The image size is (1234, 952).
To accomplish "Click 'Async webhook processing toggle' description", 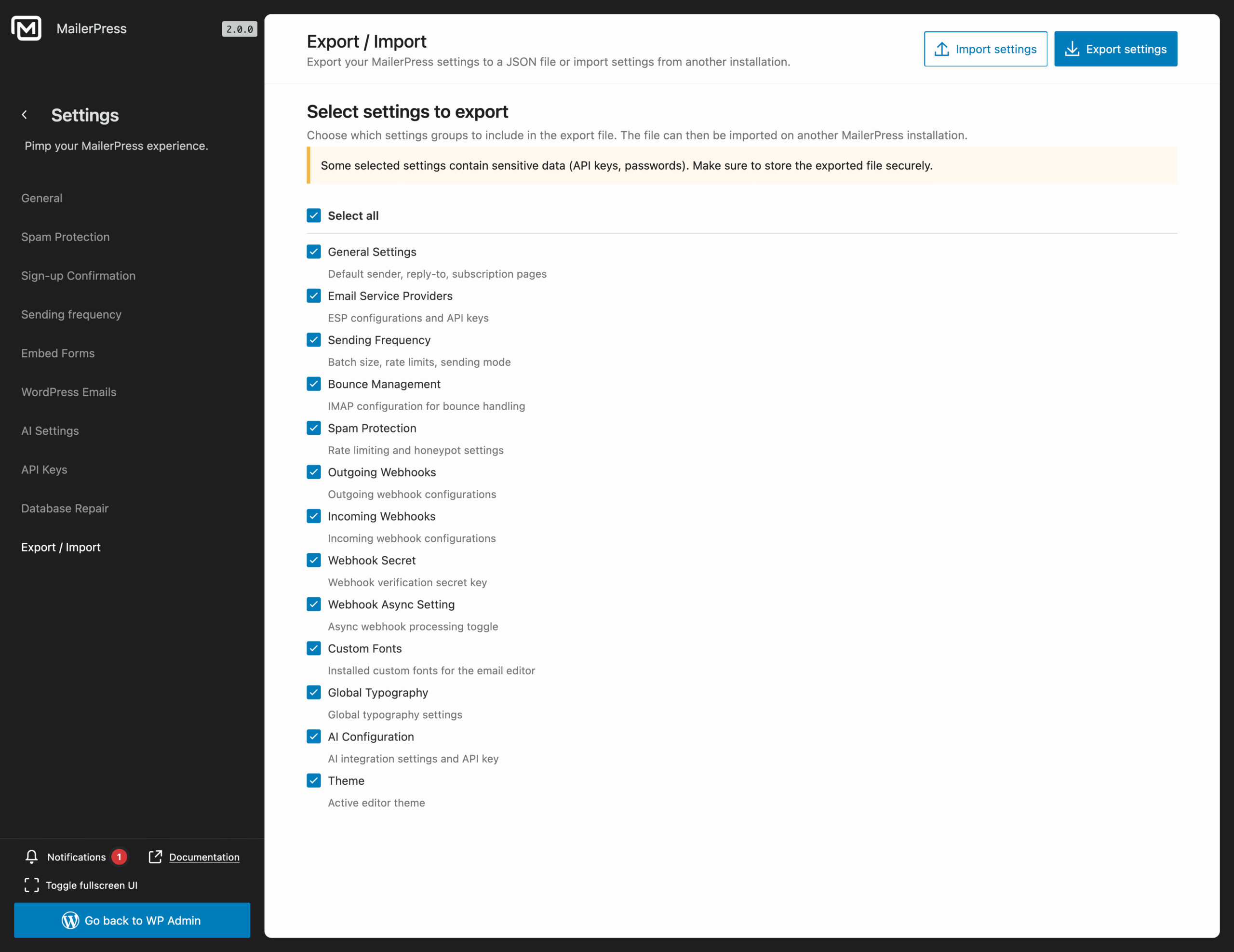I will tap(413, 627).
